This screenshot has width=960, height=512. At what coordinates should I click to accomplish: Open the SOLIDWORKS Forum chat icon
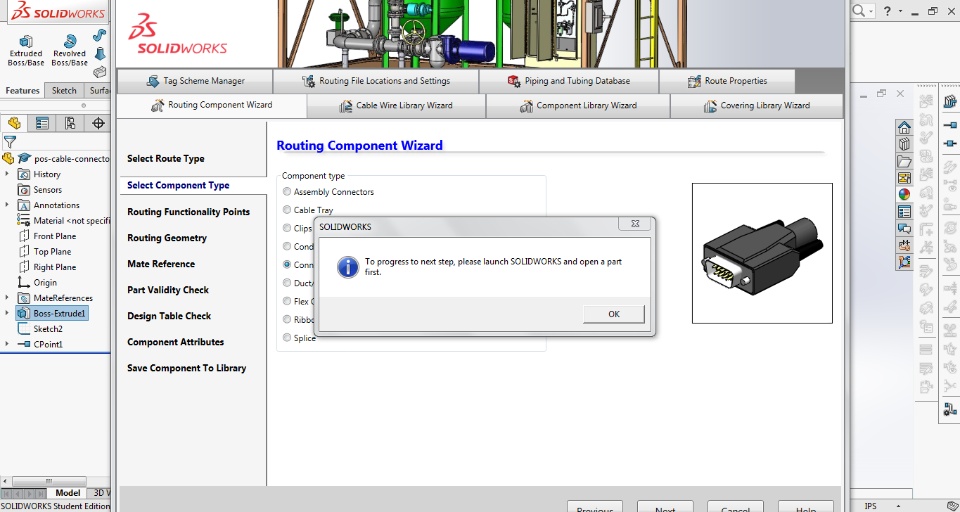904,228
